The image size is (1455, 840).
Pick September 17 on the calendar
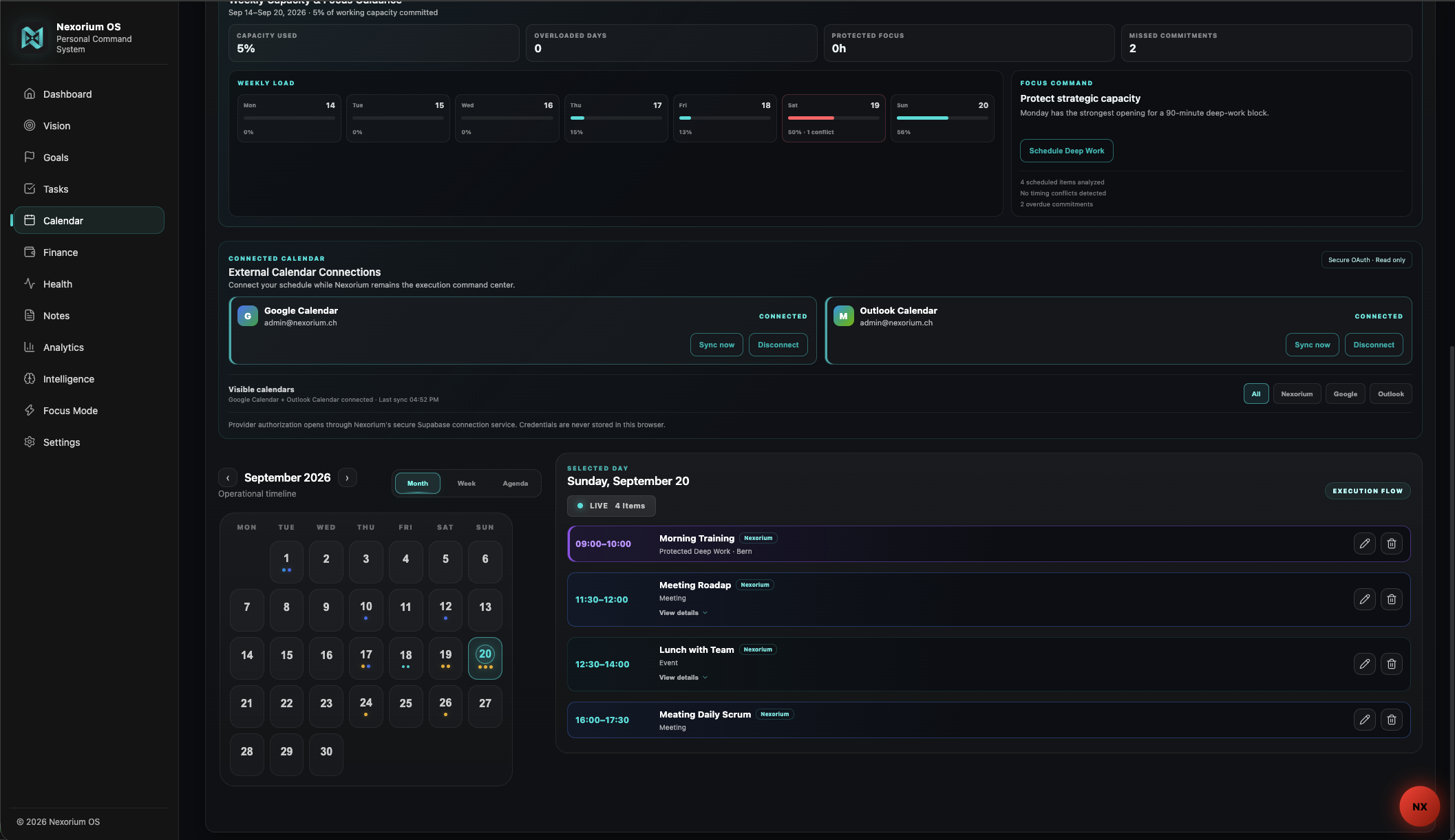366,658
